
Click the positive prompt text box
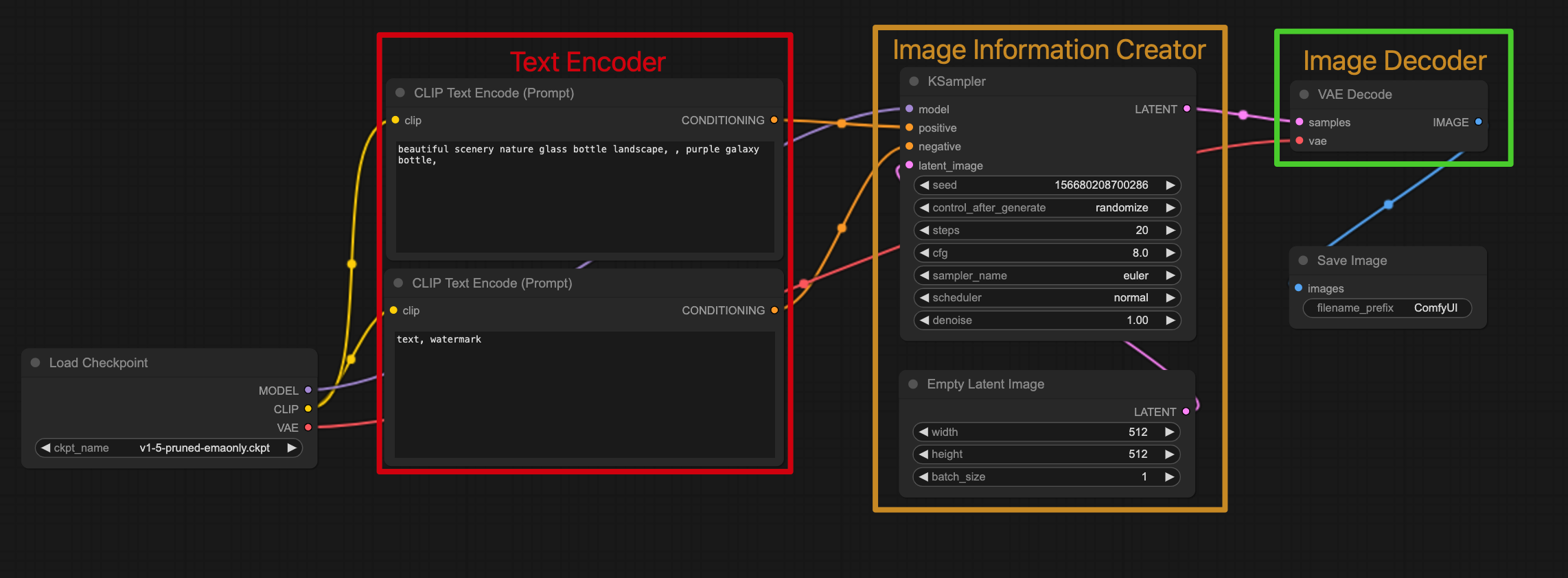(x=585, y=196)
